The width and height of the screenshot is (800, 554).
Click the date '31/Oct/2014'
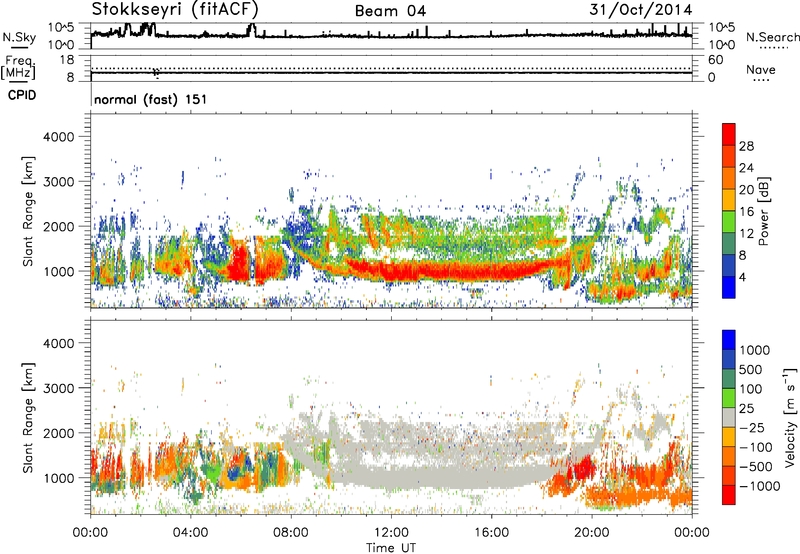point(641,10)
